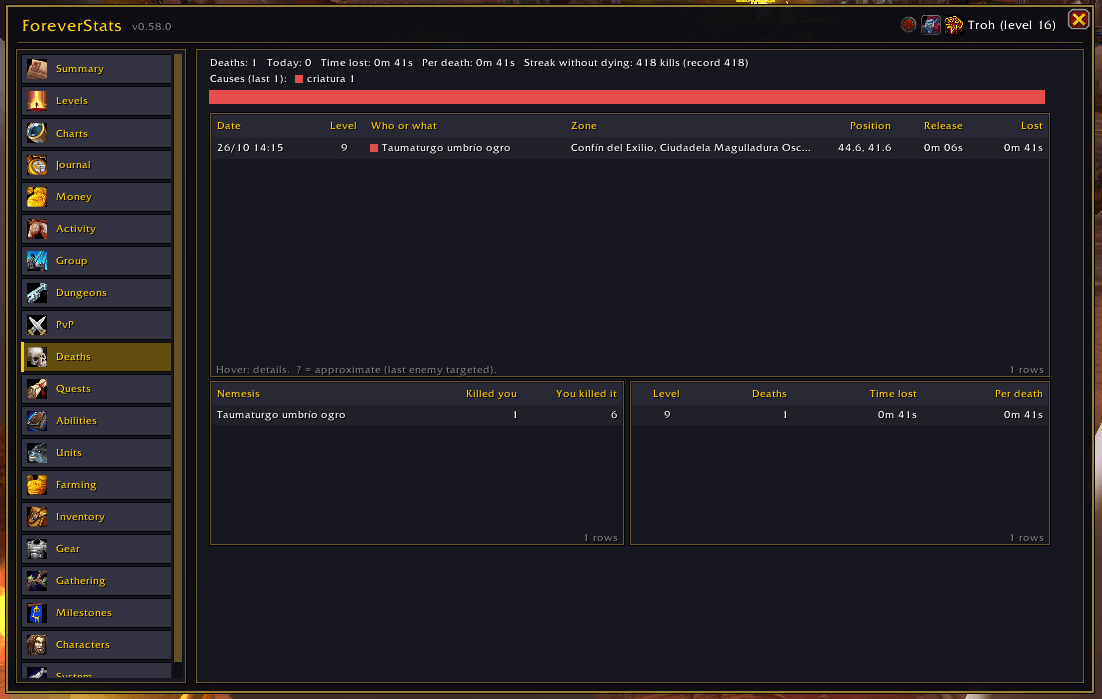
Task: Click the Dungeons key icon
Action: pos(37,293)
